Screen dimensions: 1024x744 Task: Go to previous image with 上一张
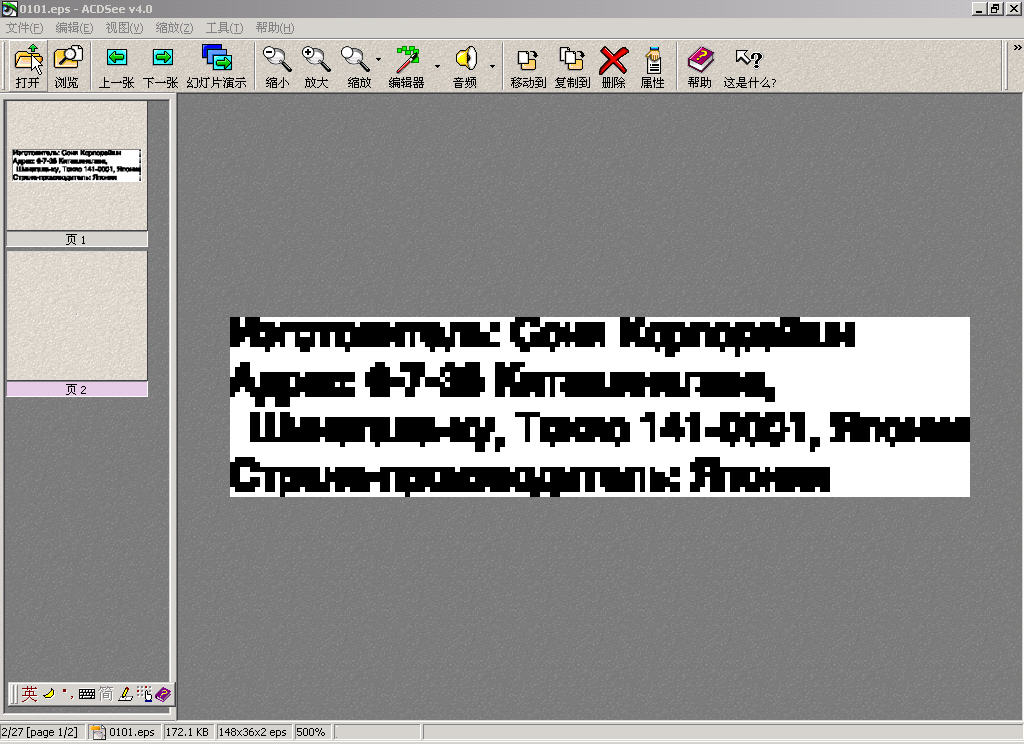[116, 66]
